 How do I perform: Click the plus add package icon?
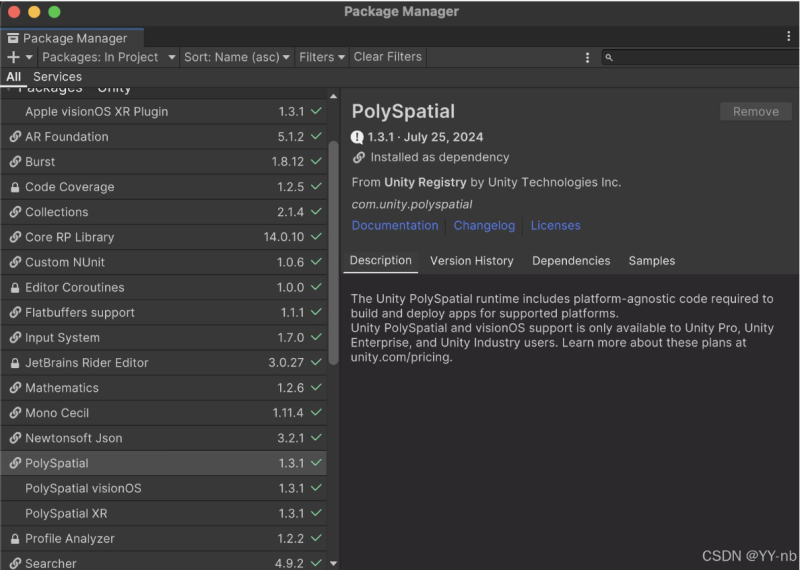[13, 57]
